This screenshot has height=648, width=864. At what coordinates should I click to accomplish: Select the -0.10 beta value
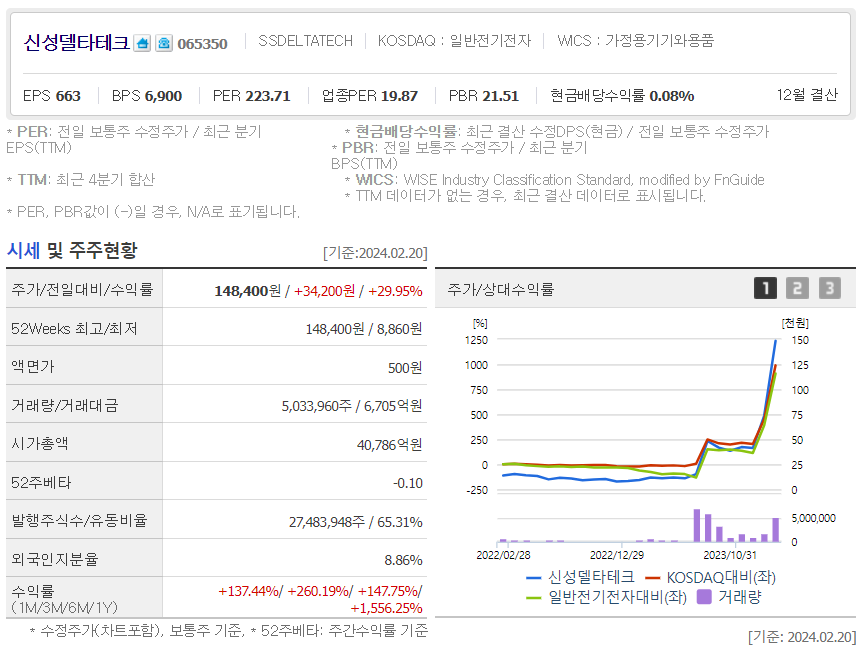click(x=408, y=483)
